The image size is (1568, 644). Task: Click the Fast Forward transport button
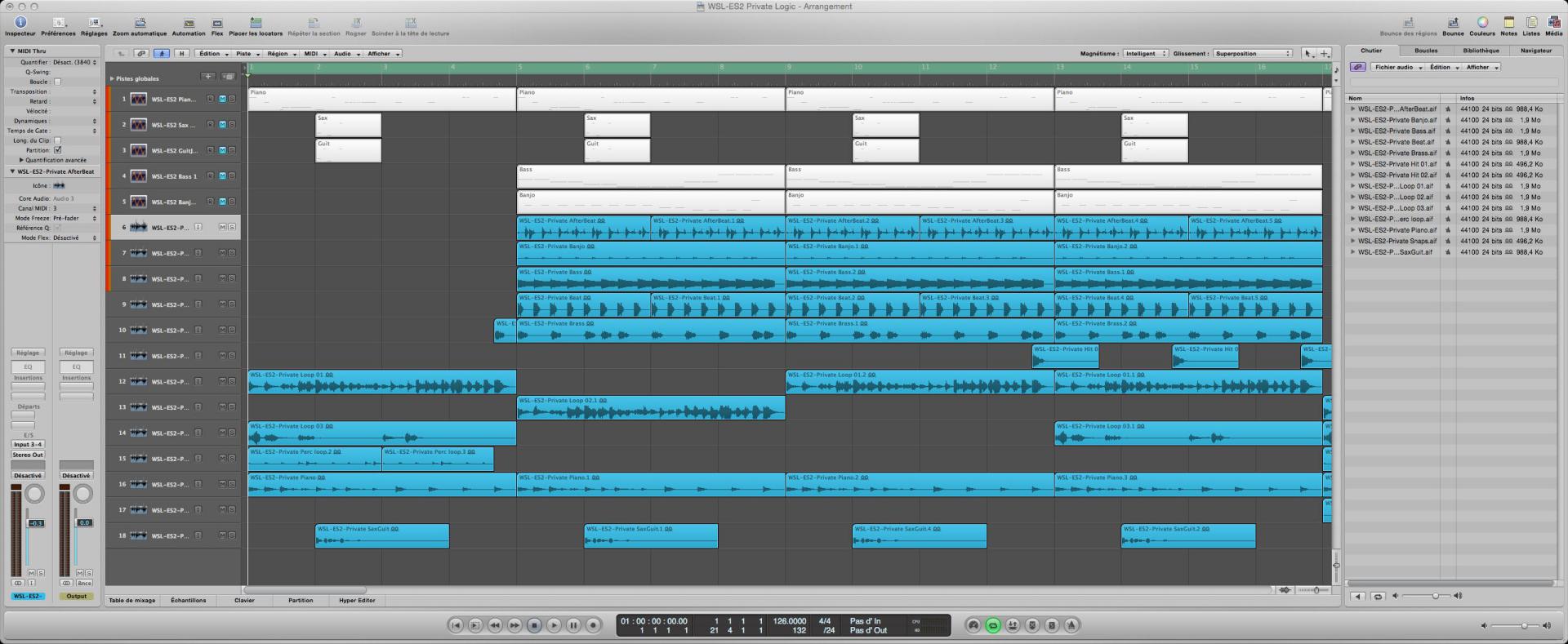[x=514, y=625]
